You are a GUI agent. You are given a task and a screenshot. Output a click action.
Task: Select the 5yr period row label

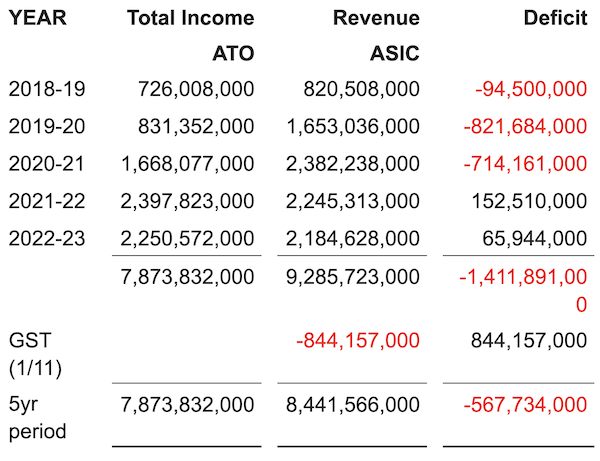[35, 417]
